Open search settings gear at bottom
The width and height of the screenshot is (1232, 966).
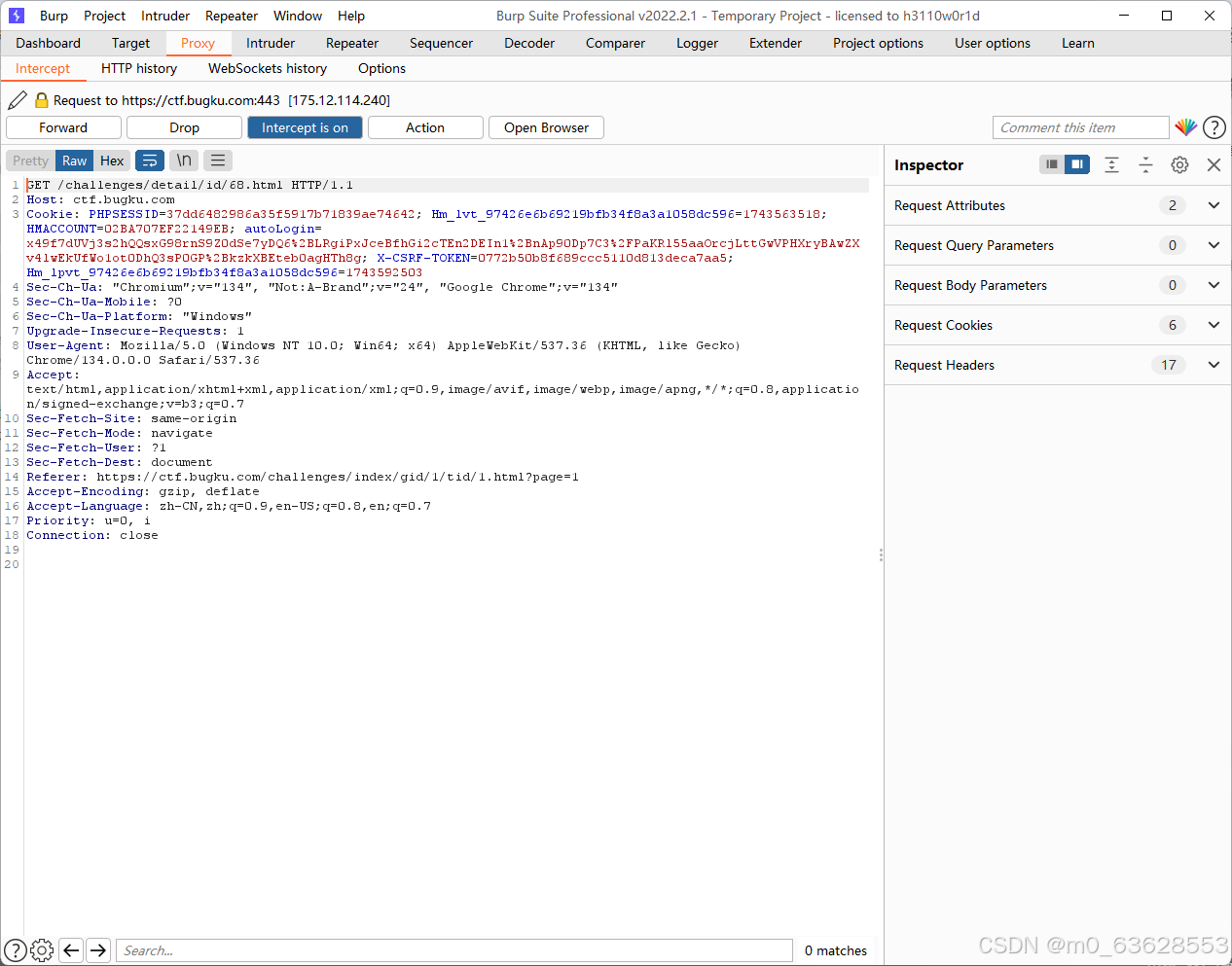tap(42, 950)
